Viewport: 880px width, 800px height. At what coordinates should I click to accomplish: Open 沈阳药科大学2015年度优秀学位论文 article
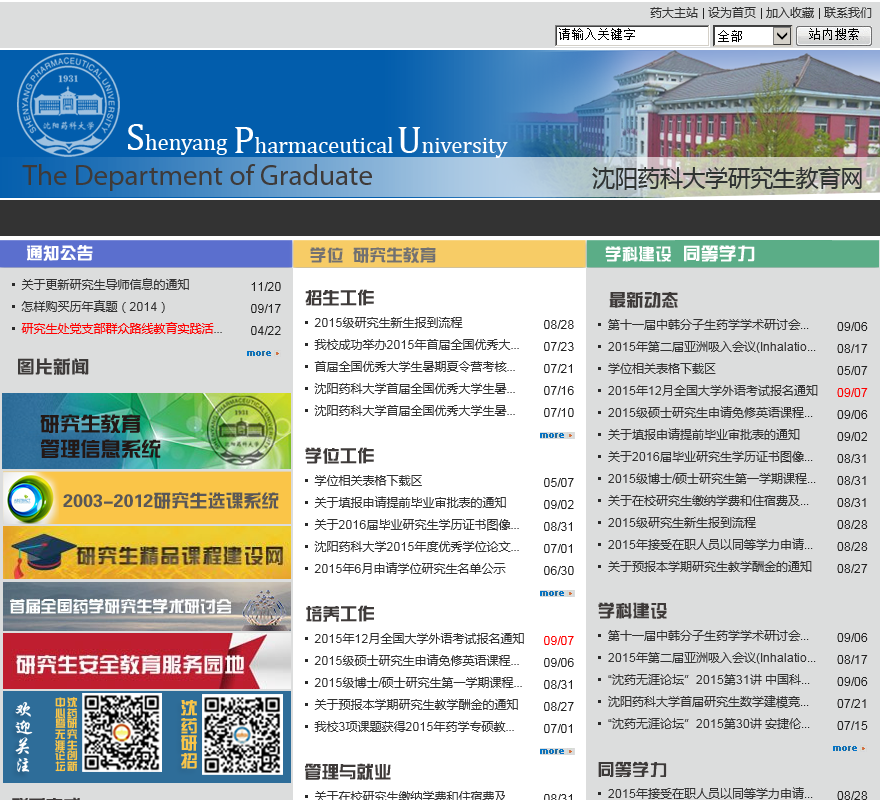pyautogui.click(x=416, y=546)
